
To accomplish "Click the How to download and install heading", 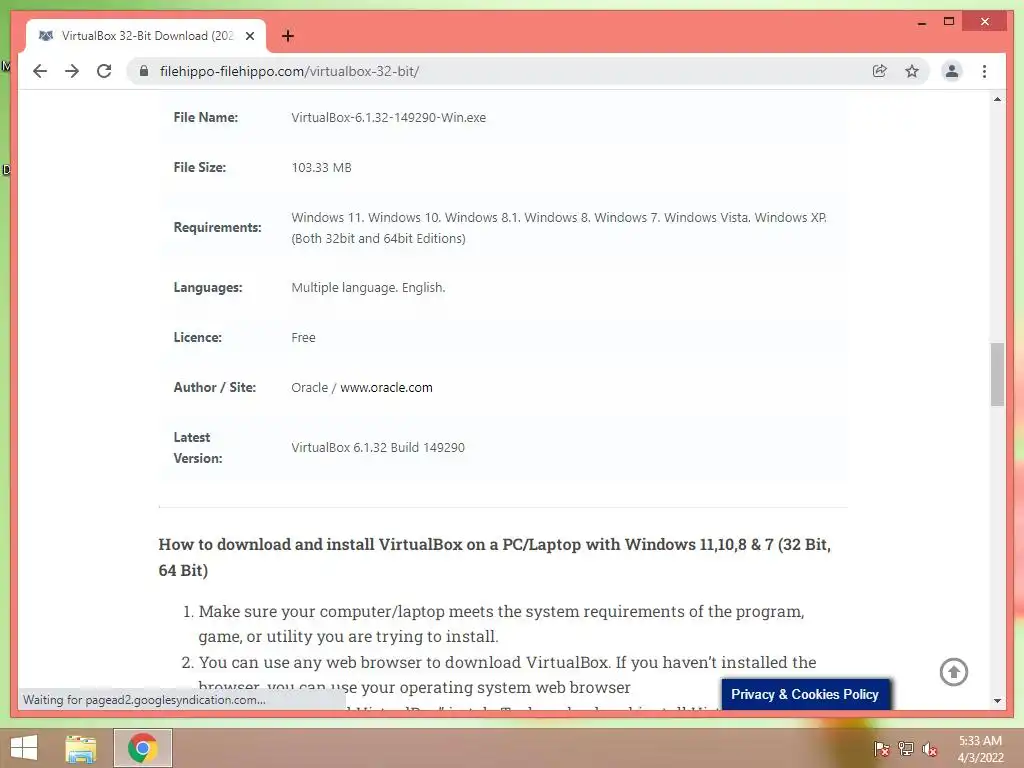I will pyautogui.click(x=494, y=557).
